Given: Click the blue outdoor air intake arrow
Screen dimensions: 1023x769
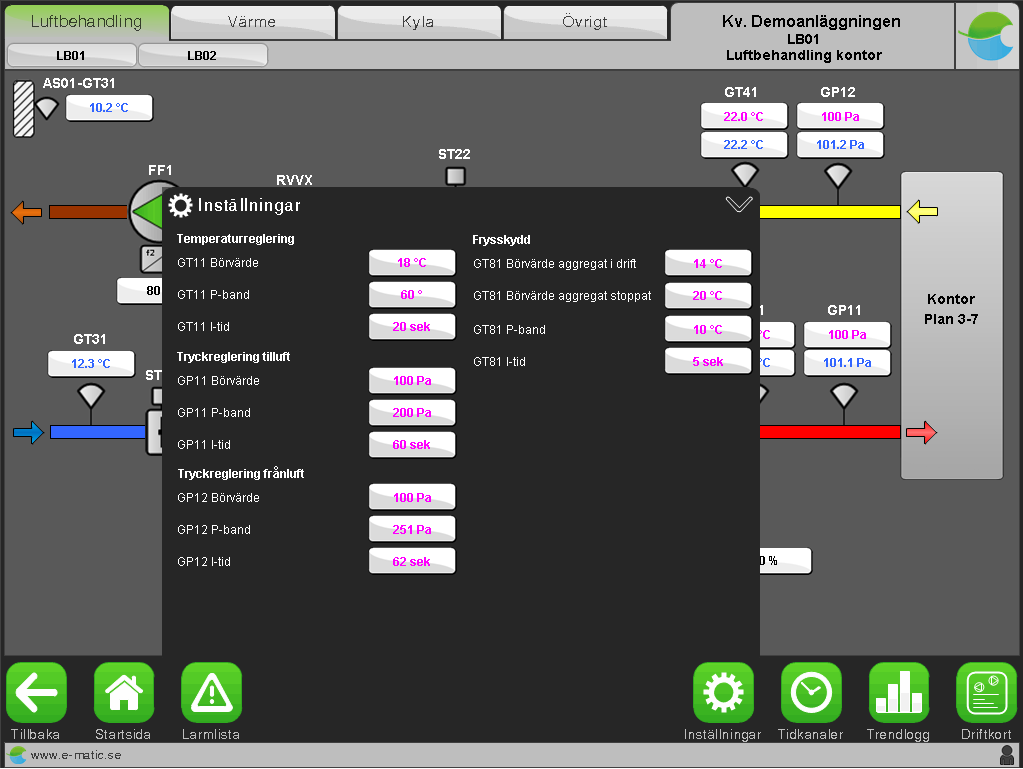Looking at the screenshot, I should pyautogui.click(x=29, y=432).
